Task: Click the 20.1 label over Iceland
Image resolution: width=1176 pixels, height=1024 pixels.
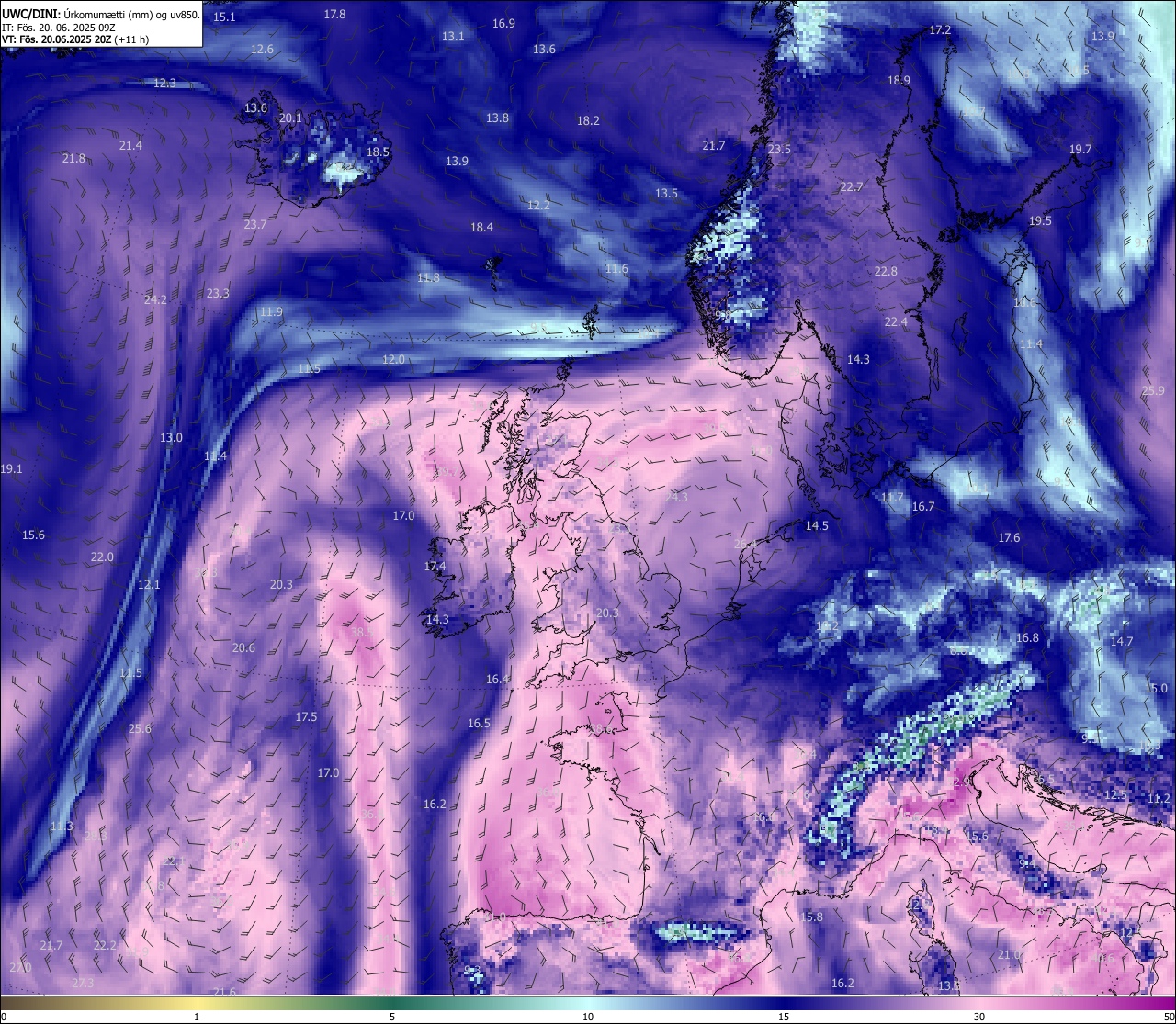Action: [290, 118]
